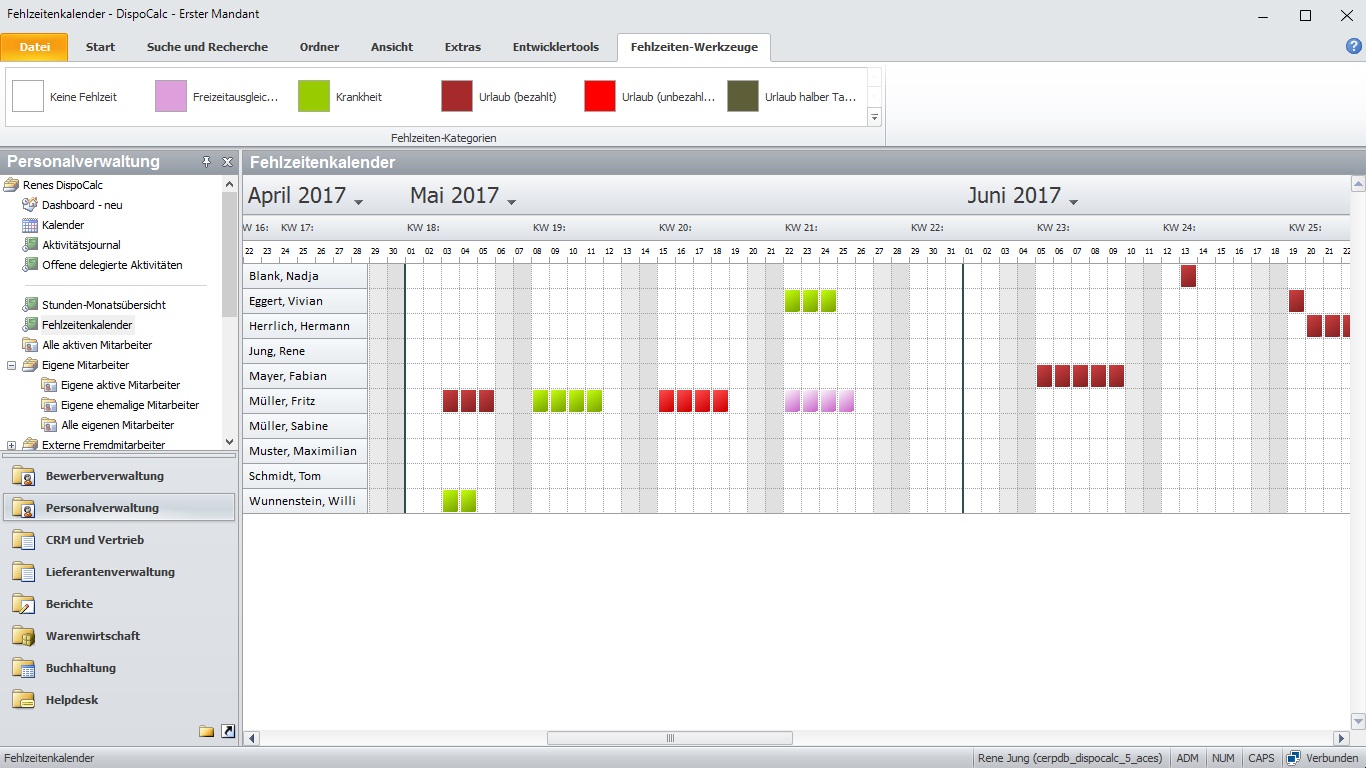Open the Bewerberverwaltung module

104,476
